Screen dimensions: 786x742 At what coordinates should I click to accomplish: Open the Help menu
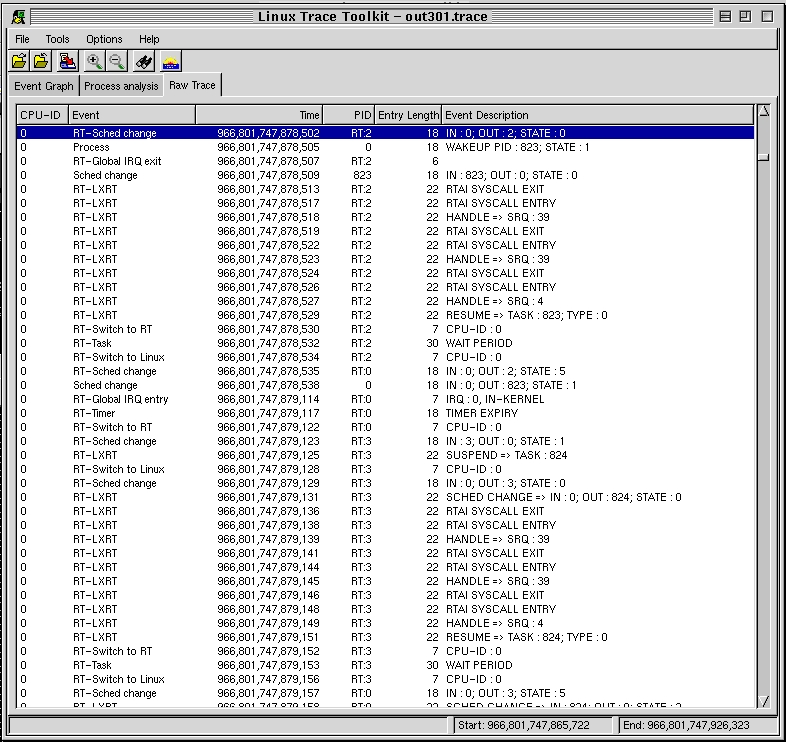149,39
